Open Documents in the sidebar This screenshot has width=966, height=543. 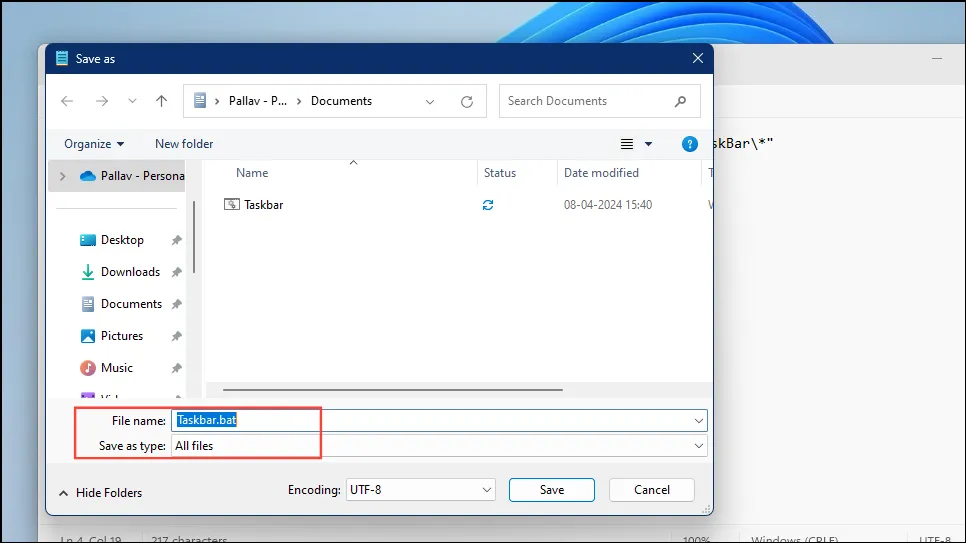[x=121, y=304]
